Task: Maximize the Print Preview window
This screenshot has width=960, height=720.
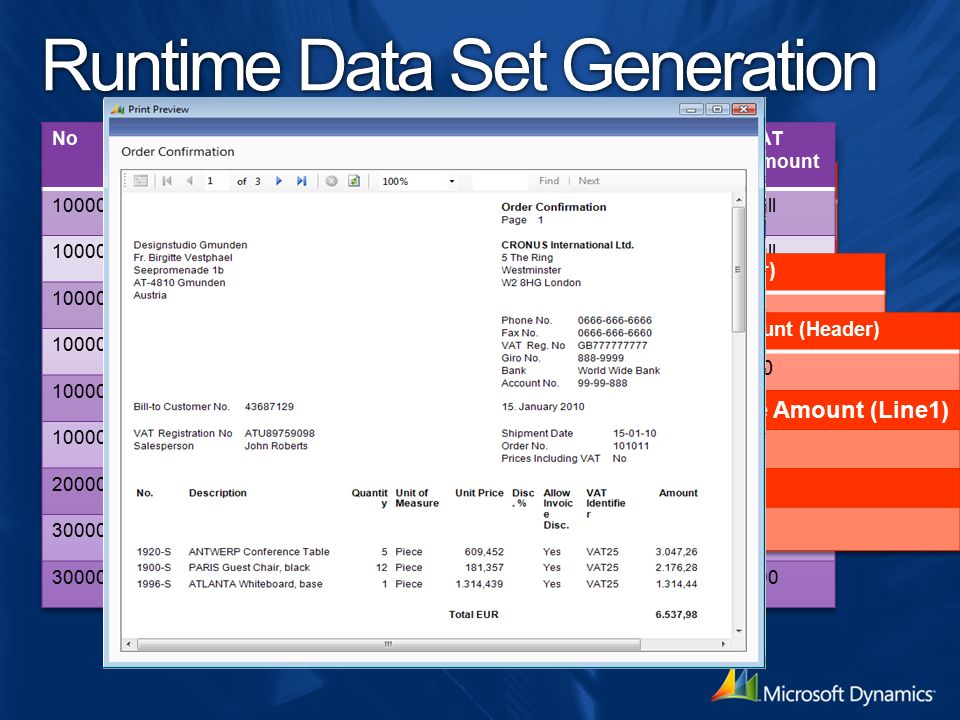Action: (717, 109)
